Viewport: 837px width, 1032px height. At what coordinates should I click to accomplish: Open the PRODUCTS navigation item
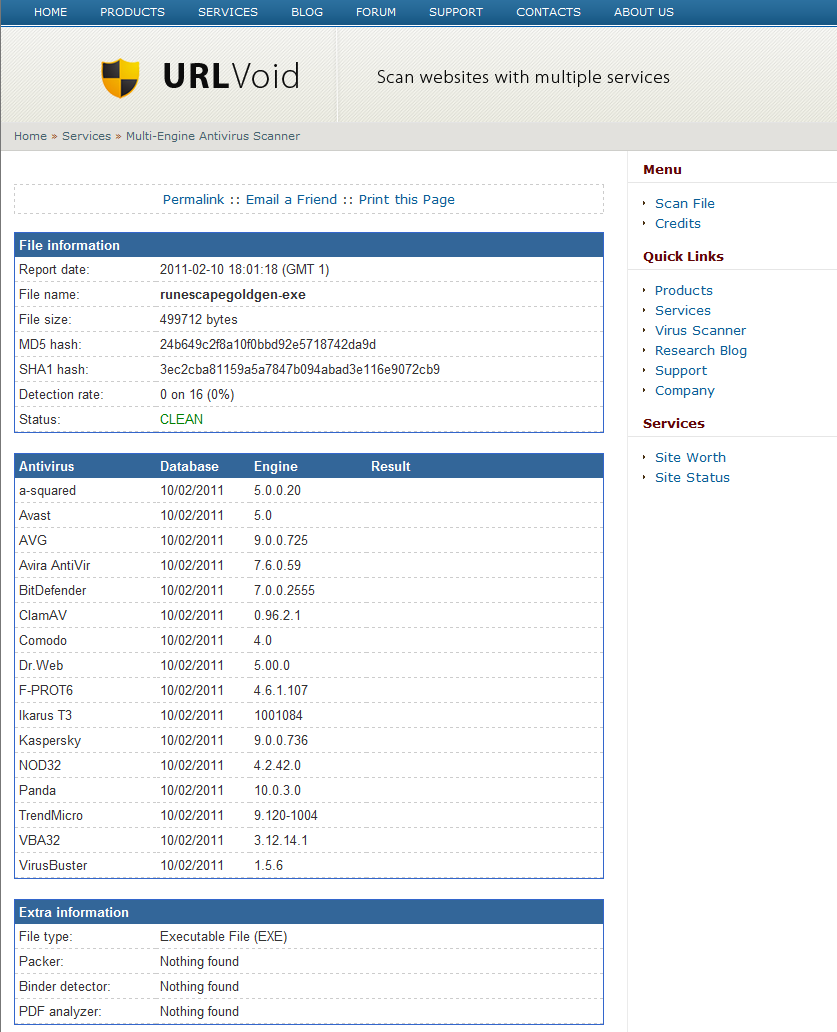pos(132,12)
